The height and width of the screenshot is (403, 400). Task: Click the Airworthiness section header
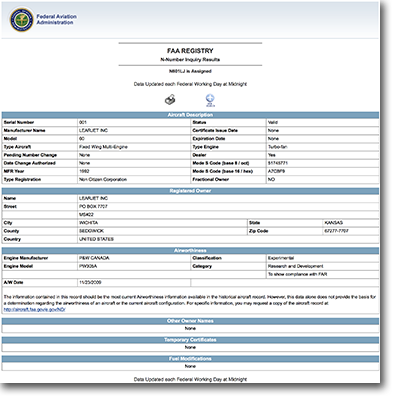click(190, 251)
